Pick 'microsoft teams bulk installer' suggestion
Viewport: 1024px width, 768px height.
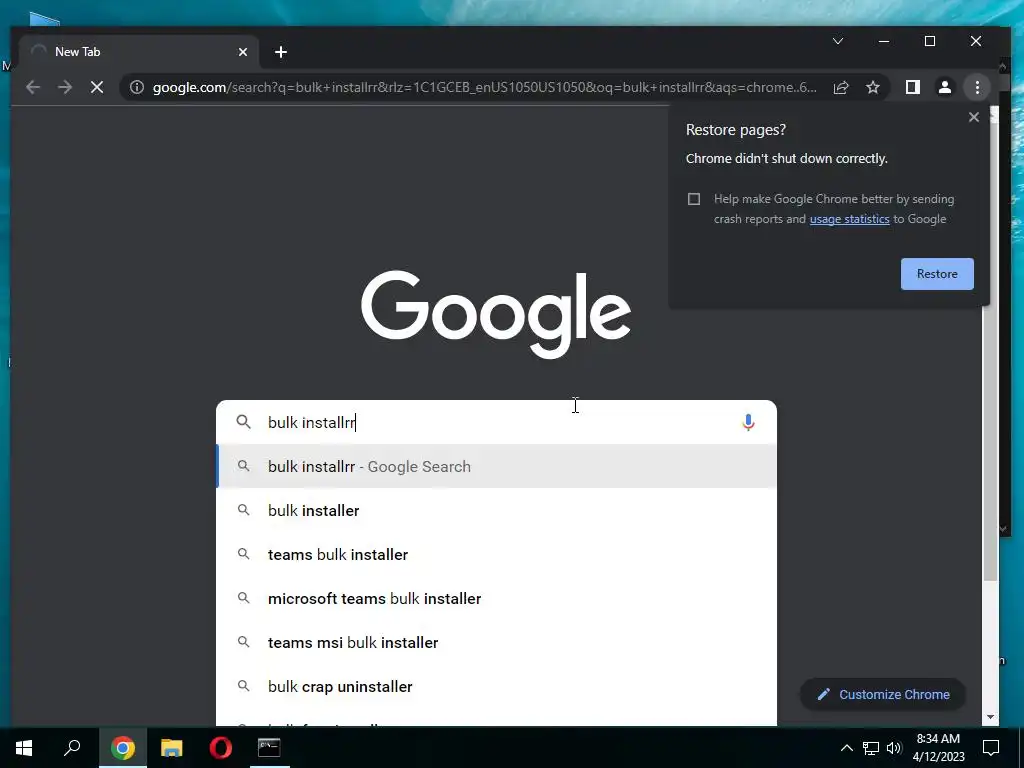496,598
